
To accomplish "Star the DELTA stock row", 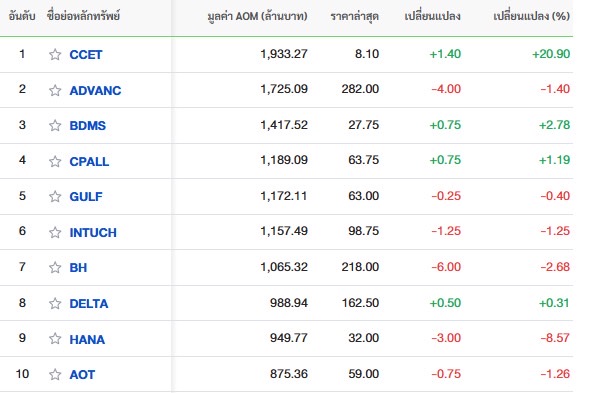I will 55,303.
